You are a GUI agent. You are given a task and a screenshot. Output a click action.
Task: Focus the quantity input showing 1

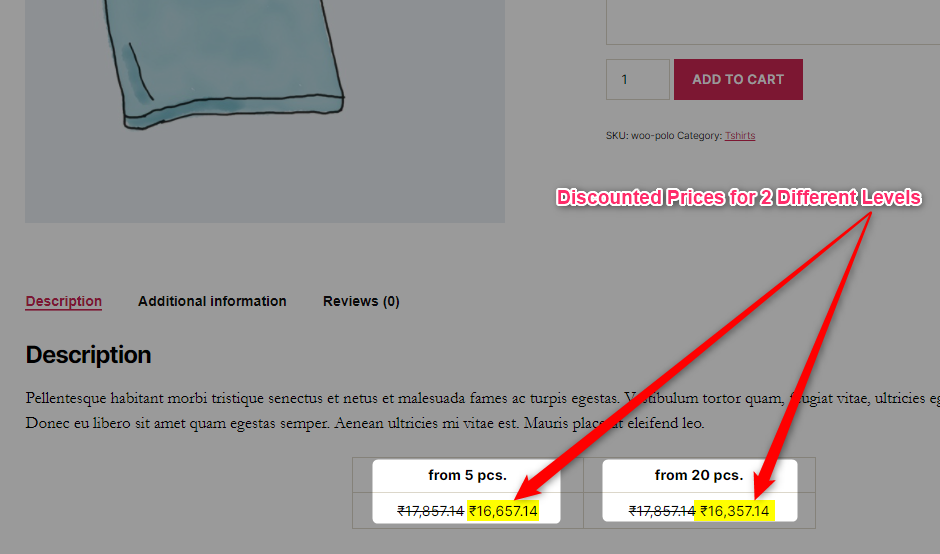pyautogui.click(x=637, y=79)
